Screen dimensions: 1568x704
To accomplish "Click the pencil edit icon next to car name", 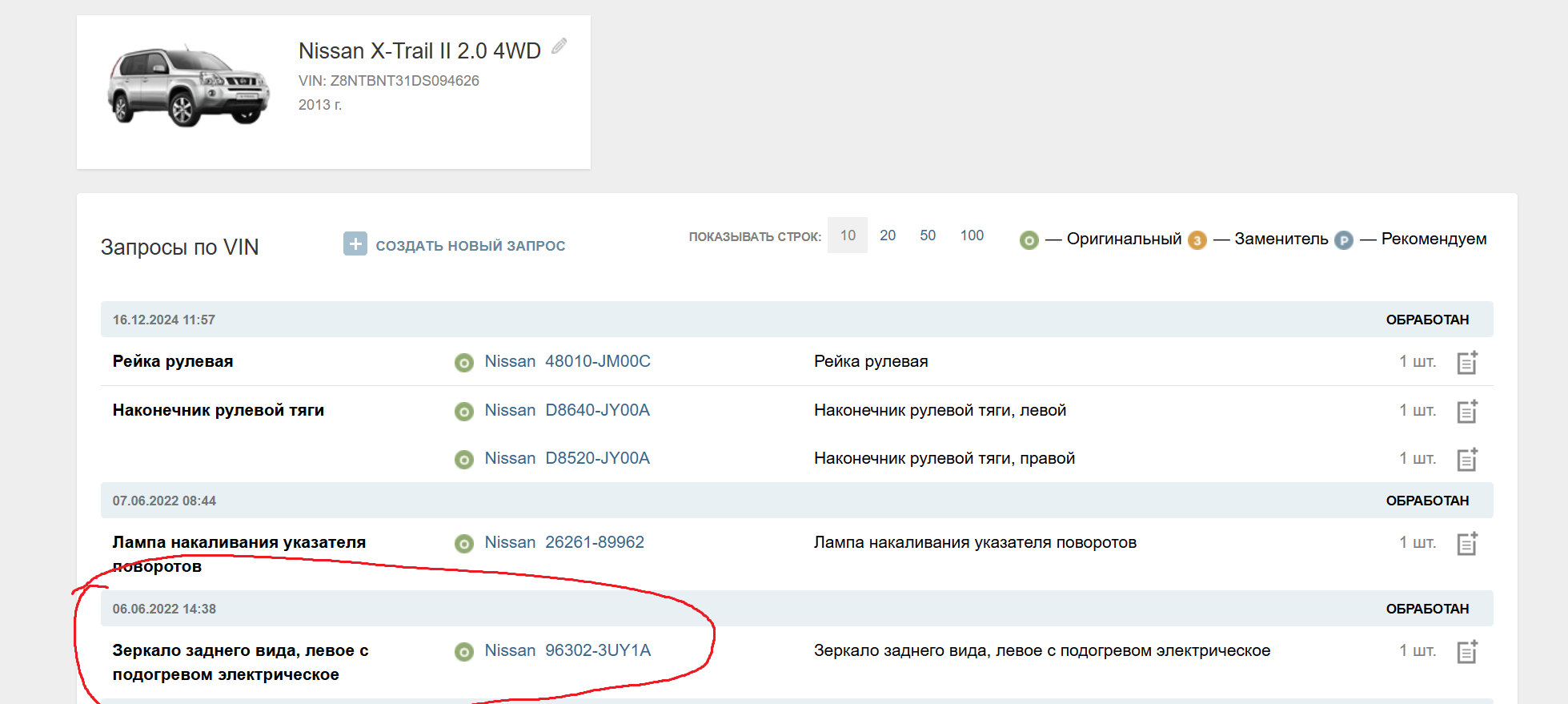I will coord(559,46).
